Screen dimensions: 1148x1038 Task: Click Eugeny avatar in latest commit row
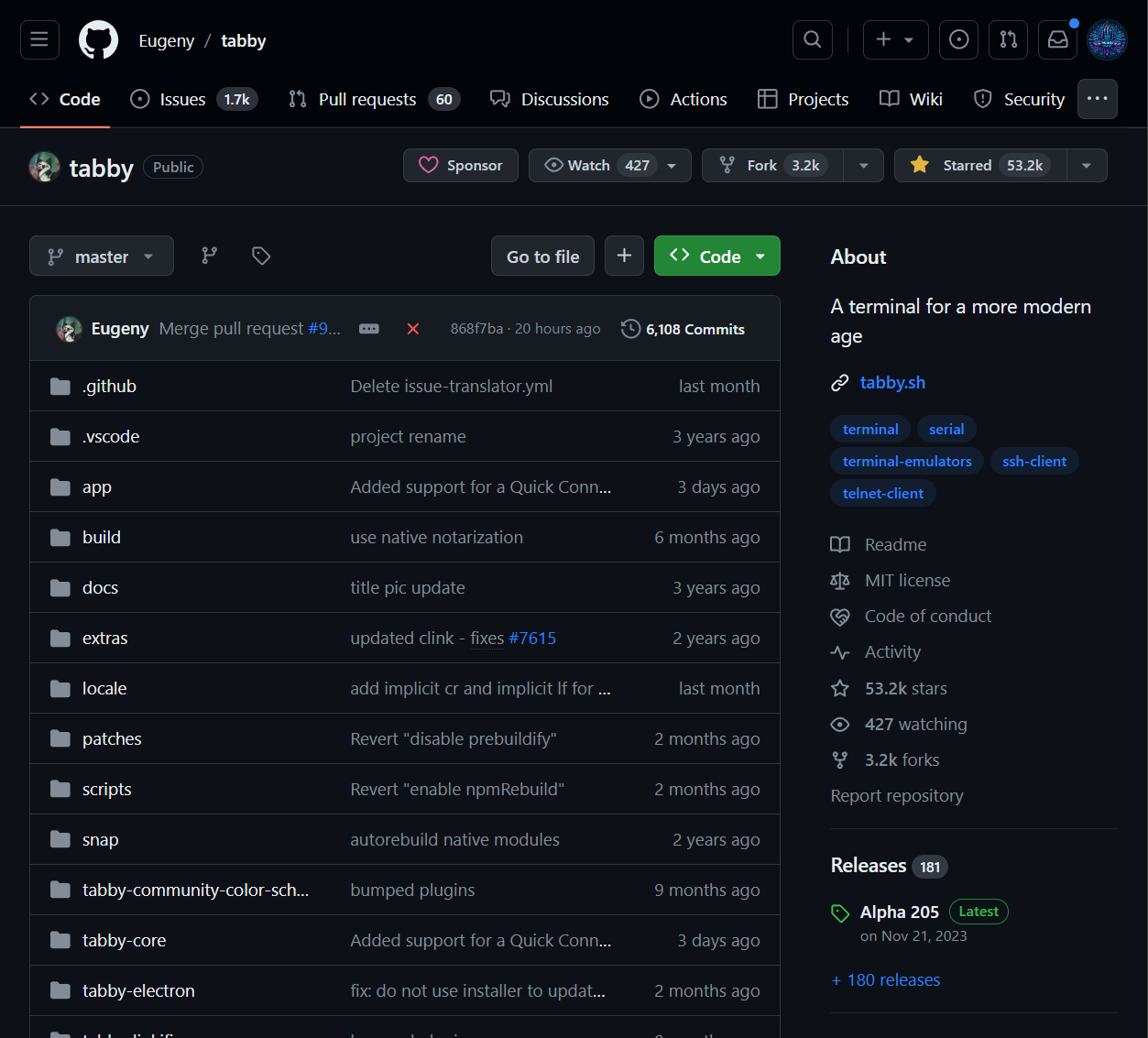click(70, 329)
